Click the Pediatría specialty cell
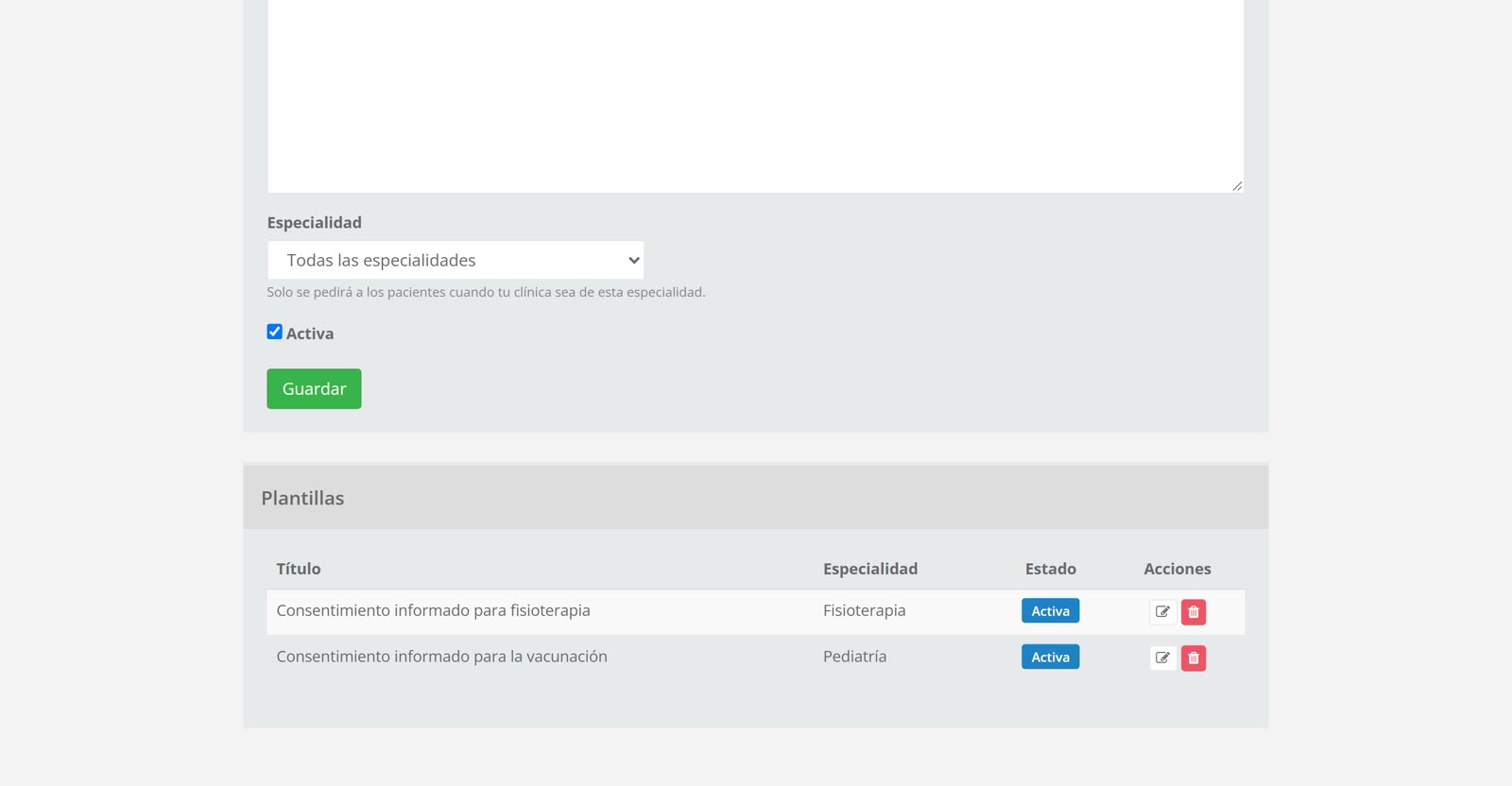Viewport: 1512px width, 786px height. click(854, 657)
